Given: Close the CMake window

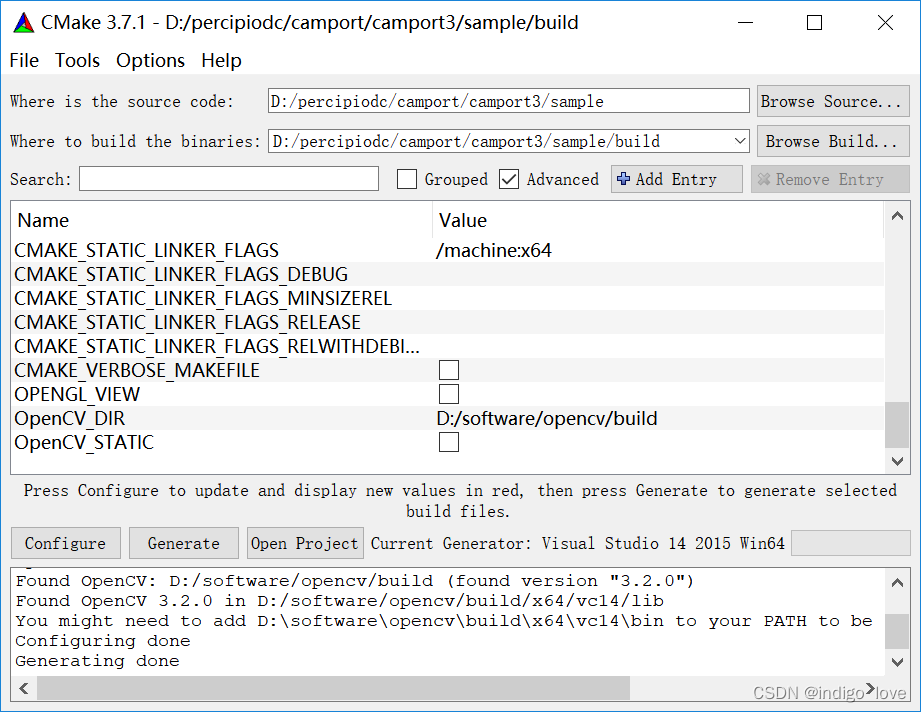Looking at the screenshot, I should 885,23.
